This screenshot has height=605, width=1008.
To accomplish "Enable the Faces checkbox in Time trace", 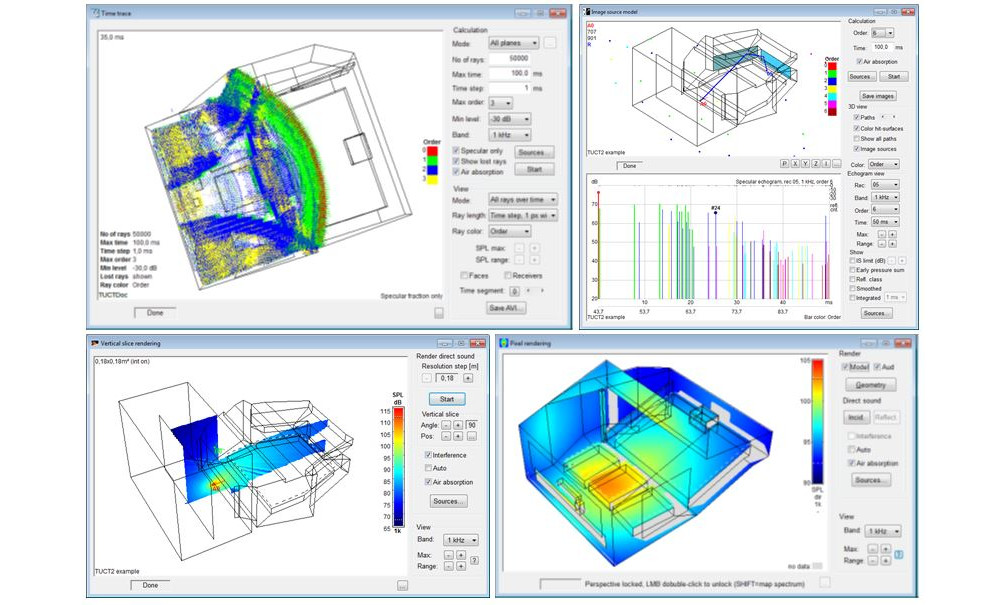I will click(x=464, y=275).
